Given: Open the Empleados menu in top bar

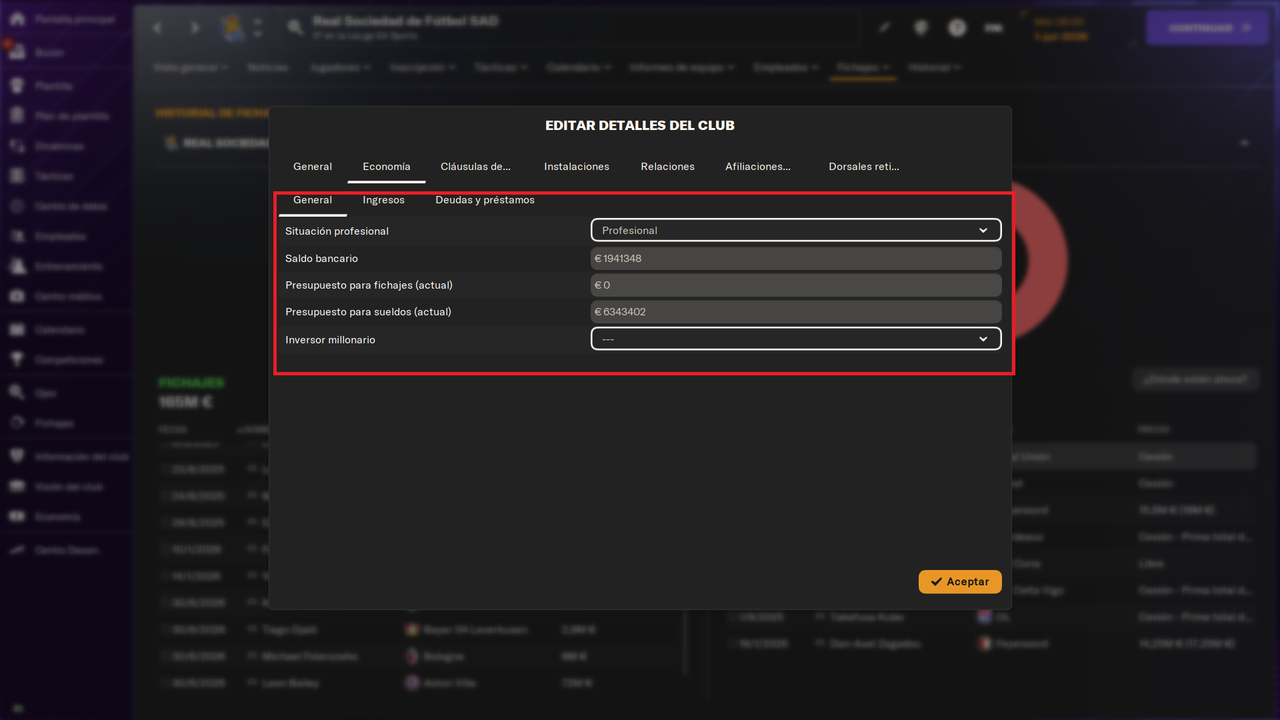Looking at the screenshot, I should [x=786, y=68].
